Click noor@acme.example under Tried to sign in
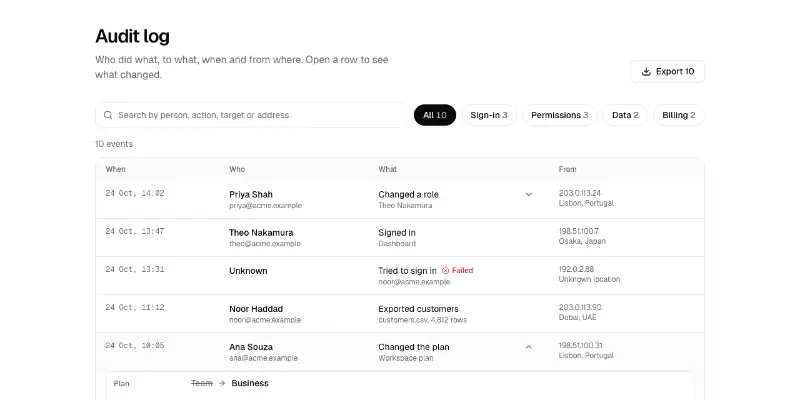This screenshot has height=400, width=800. pos(414,282)
